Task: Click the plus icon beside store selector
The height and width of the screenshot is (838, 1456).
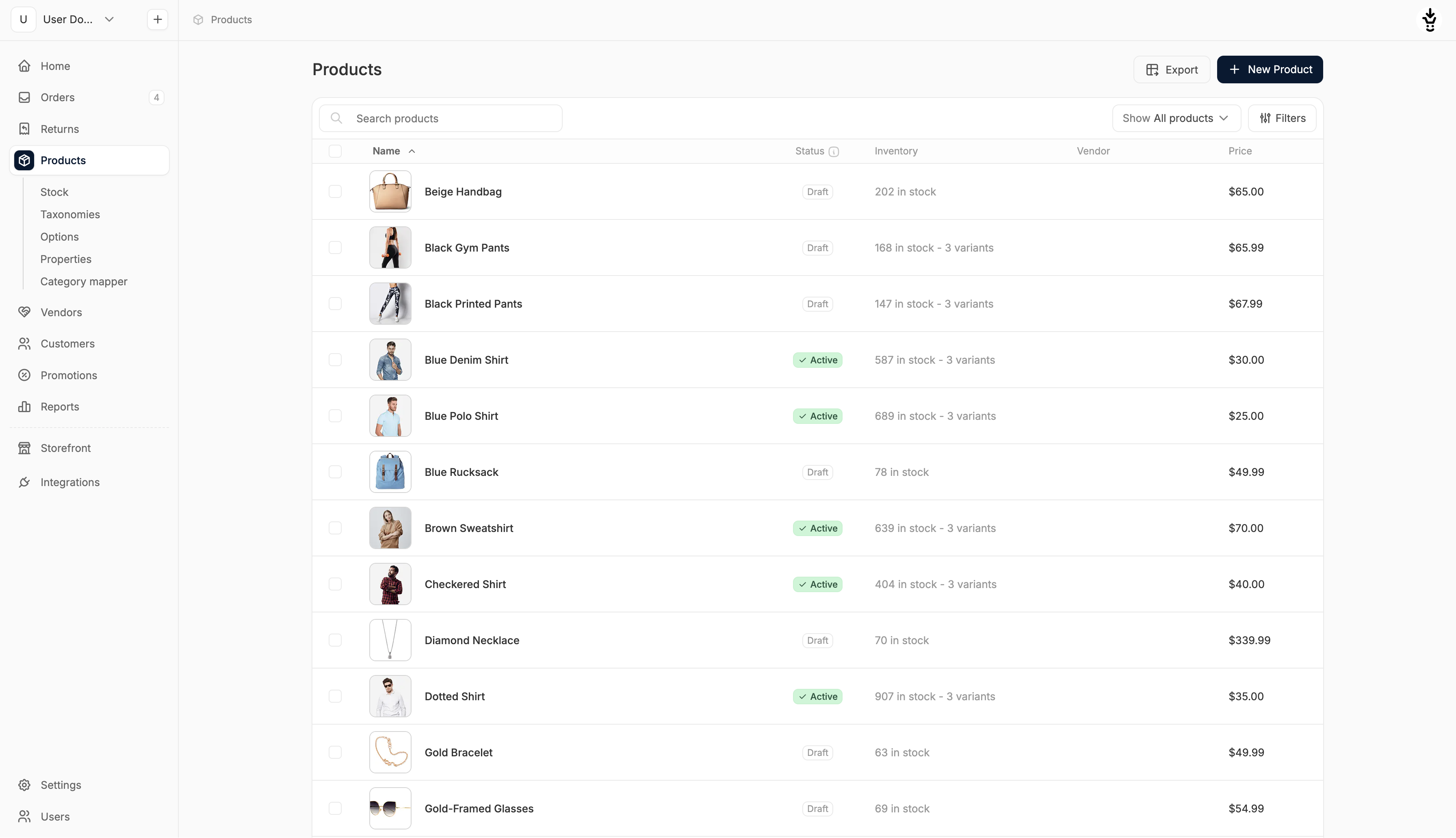Action: pos(157,20)
